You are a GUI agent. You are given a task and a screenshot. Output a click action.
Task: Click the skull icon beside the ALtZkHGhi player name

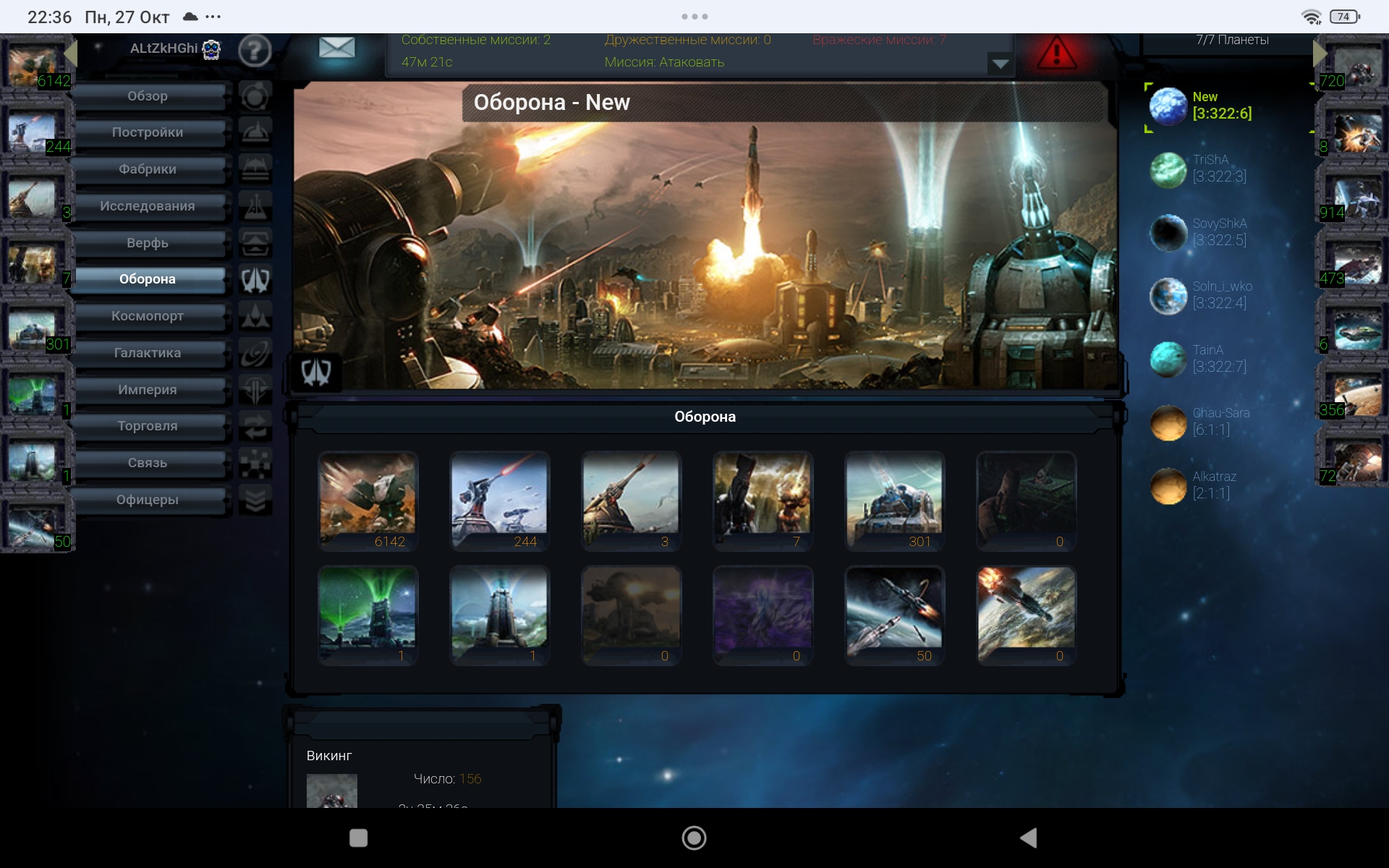(x=211, y=49)
